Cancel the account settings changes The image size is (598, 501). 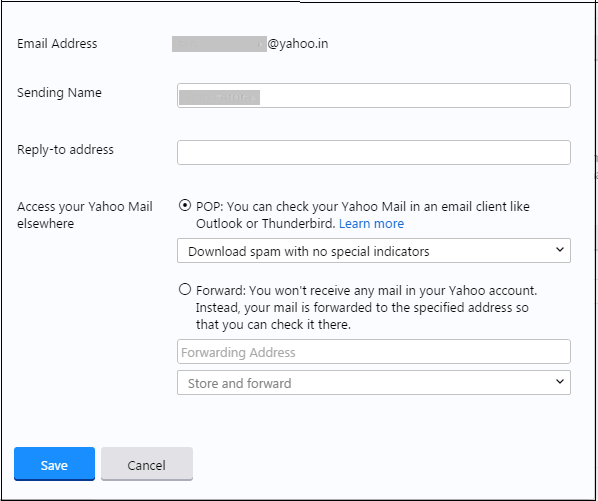pos(147,464)
